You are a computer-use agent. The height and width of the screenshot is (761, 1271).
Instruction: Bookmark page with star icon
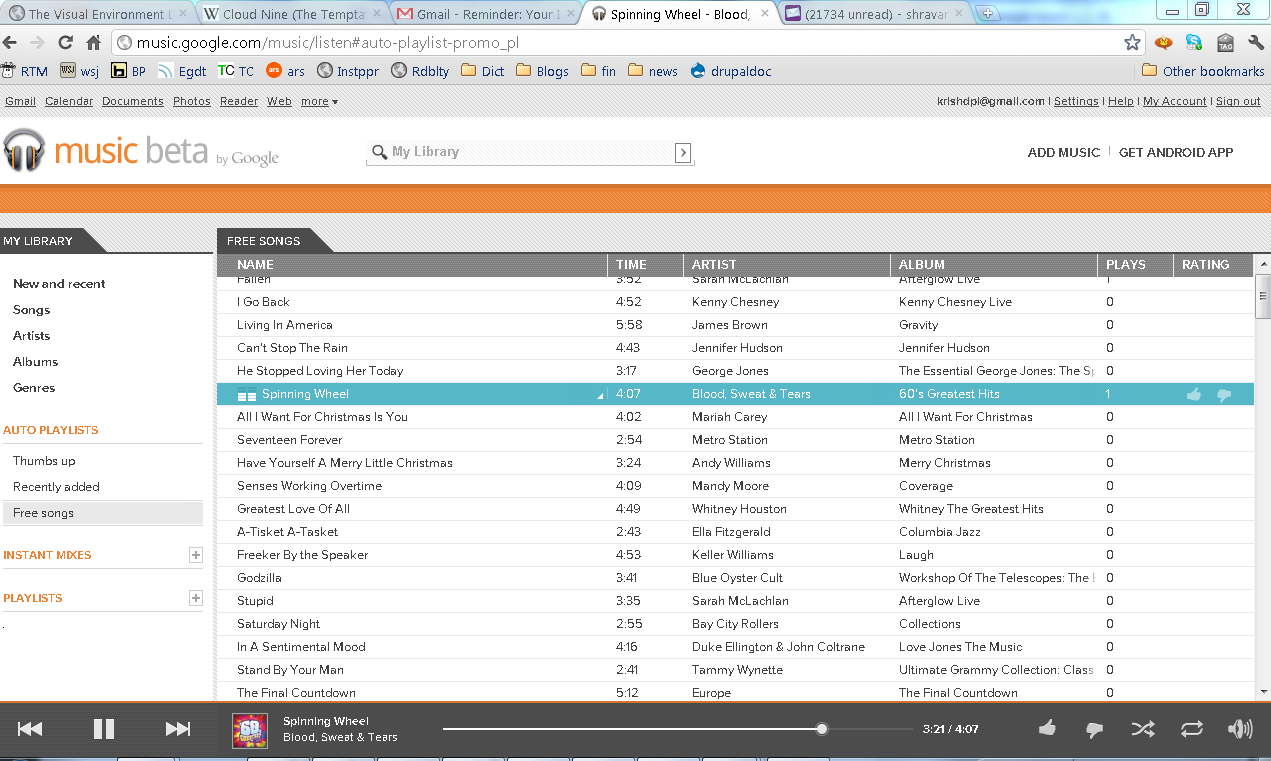pos(1132,42)
